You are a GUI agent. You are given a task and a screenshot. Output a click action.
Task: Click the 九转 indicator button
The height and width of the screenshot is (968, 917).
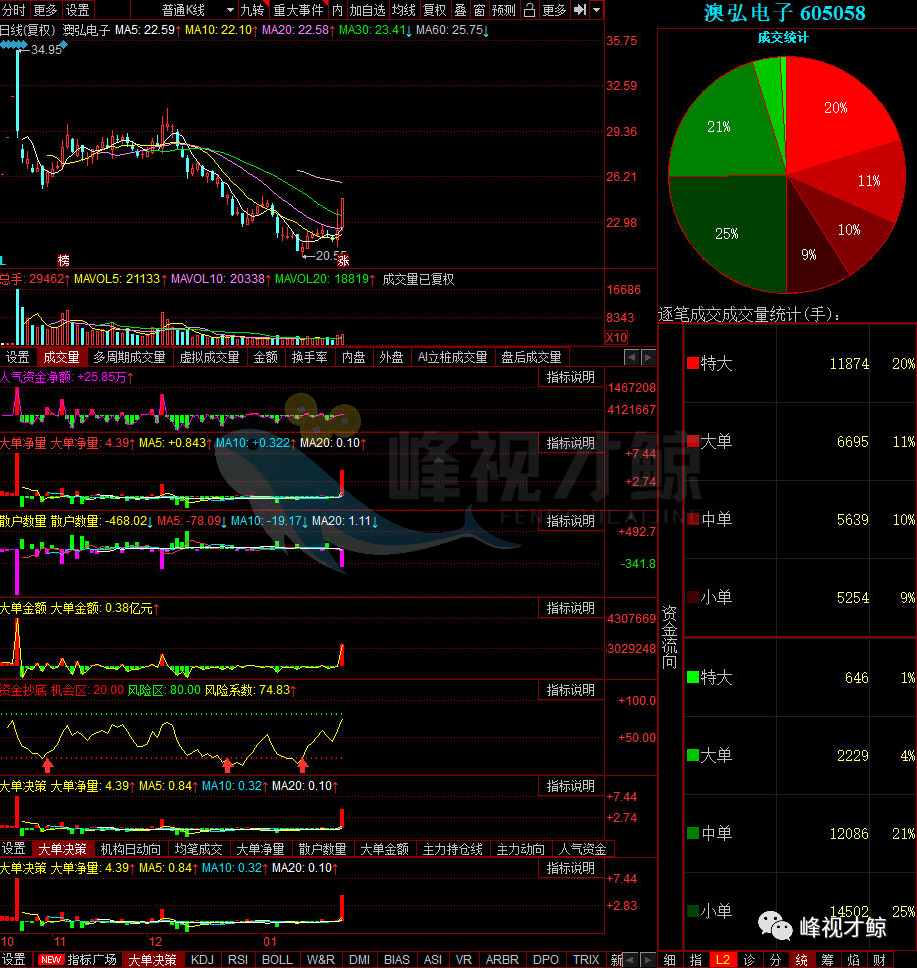tap(252, 10)
